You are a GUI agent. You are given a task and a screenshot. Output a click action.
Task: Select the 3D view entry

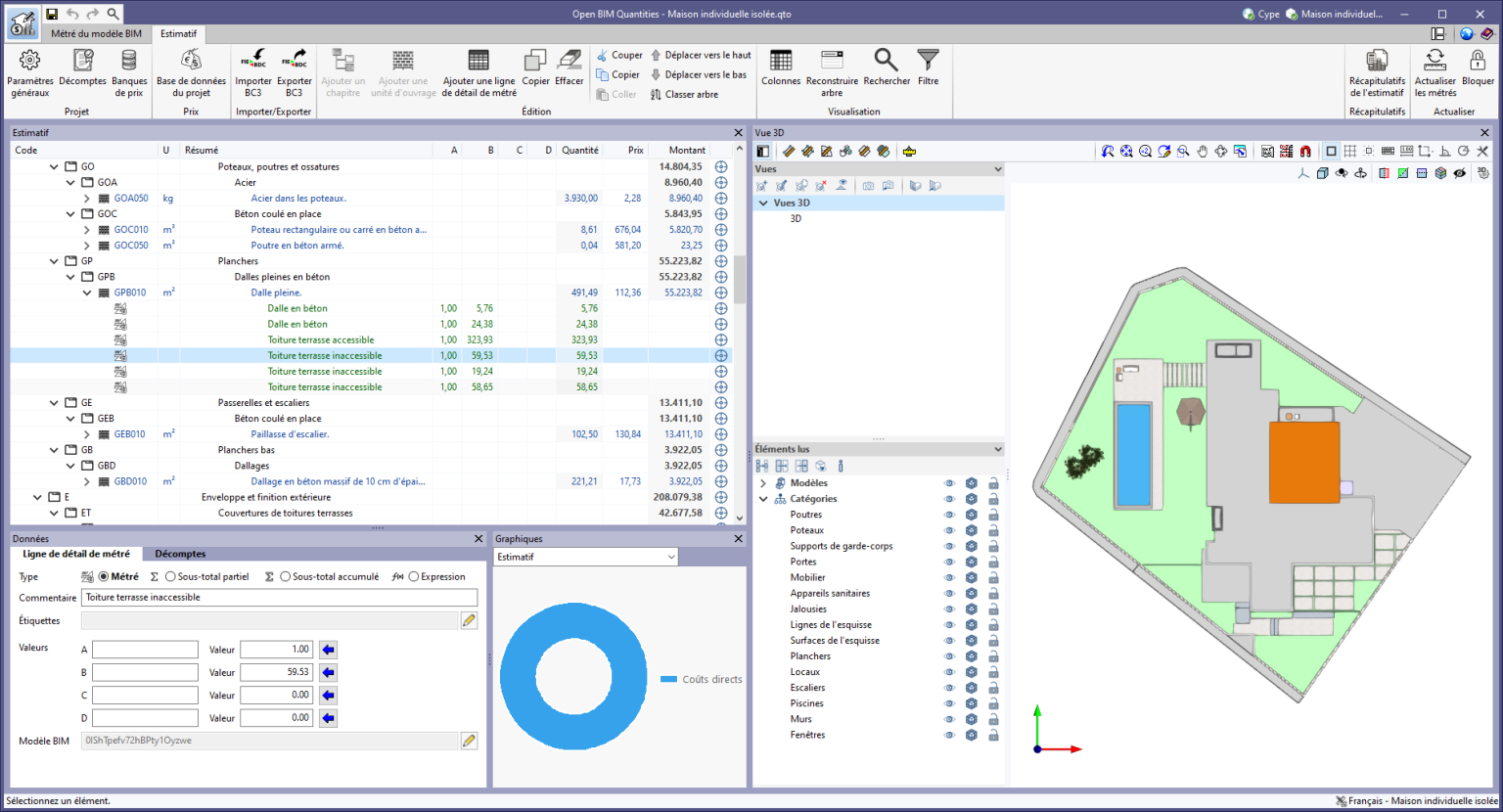point(796,219)
